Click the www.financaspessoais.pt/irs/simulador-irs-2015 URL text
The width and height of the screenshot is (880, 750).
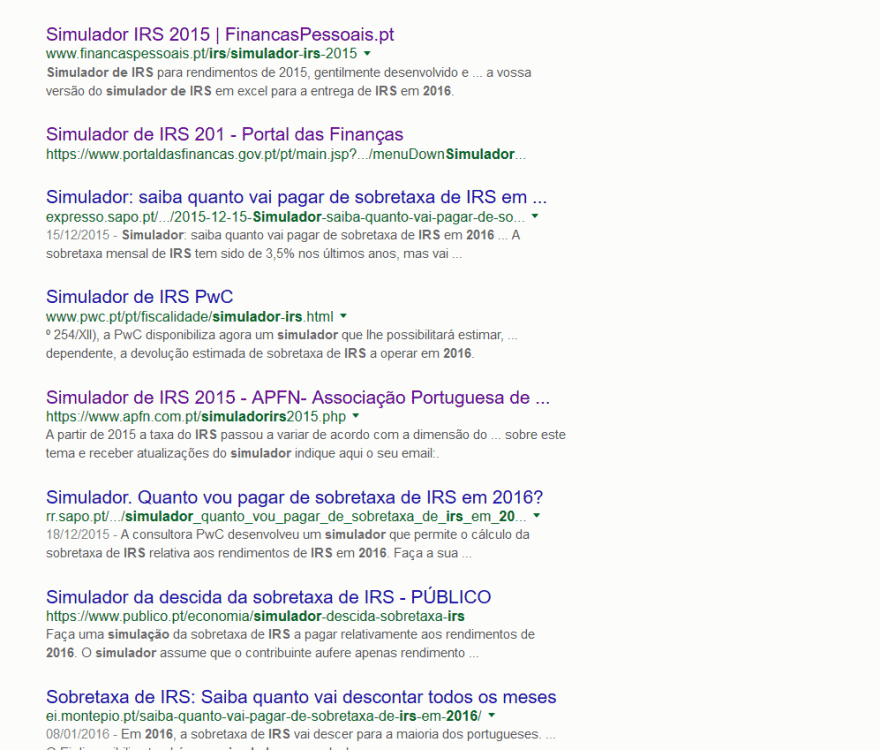pos(201,53)
